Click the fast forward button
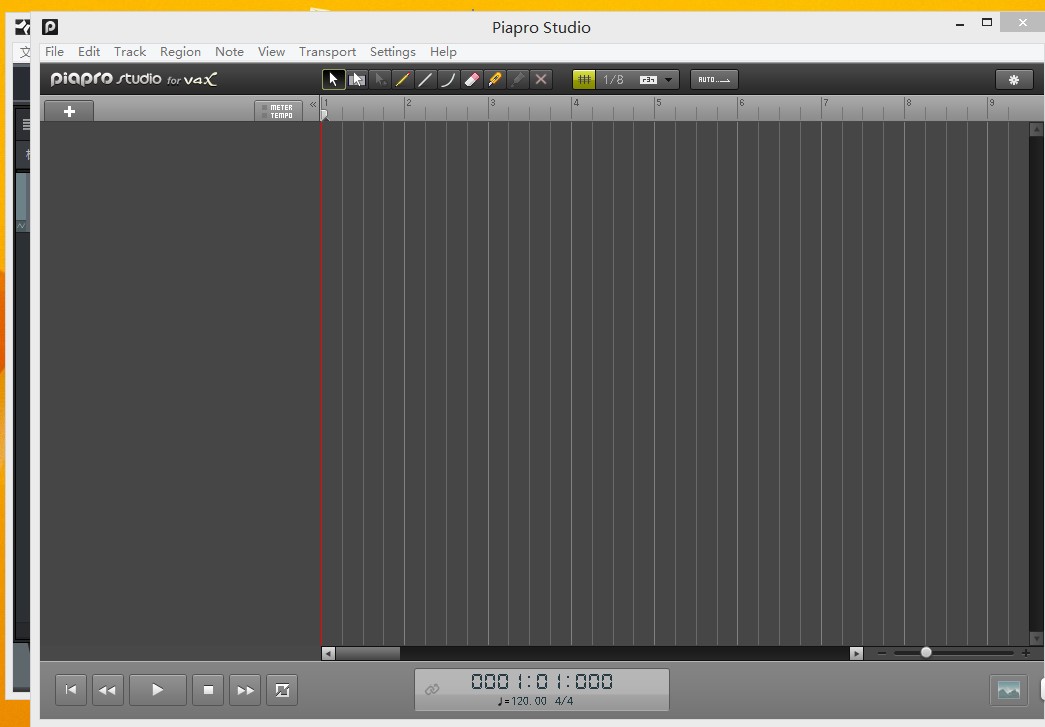This screenshot has width=1045, height=727. (245, 690)
